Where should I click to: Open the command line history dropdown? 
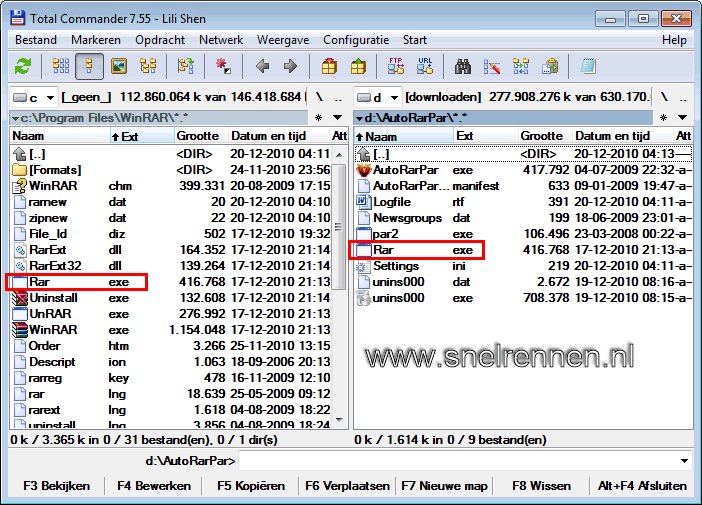(684, 461)
